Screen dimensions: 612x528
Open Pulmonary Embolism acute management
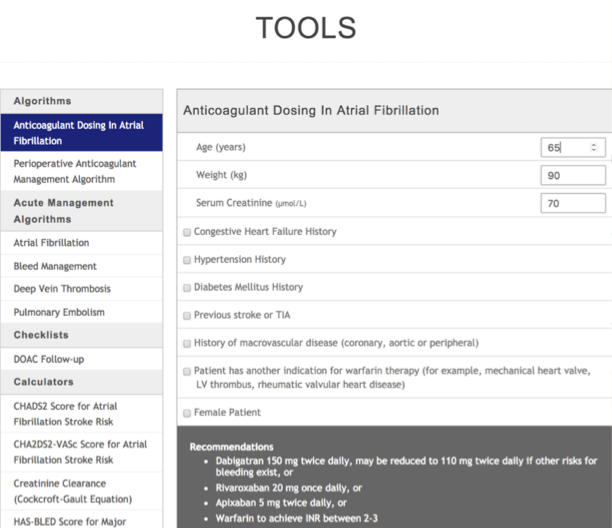coord(59,312)
